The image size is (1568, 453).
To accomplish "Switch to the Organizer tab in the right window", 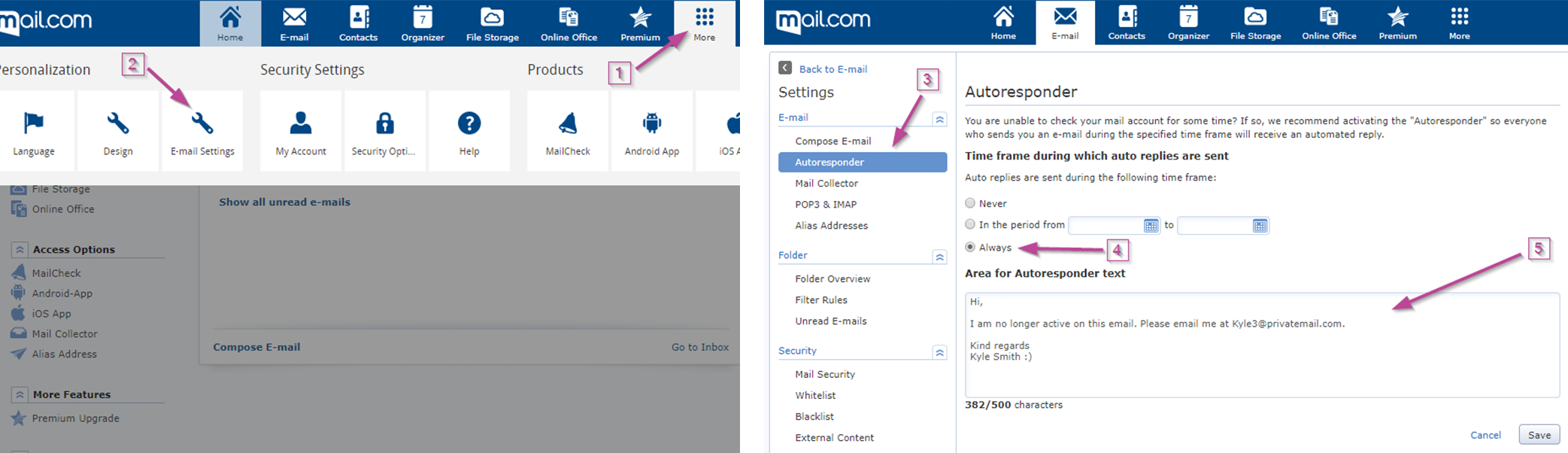I will click(x=1188, y=23).
